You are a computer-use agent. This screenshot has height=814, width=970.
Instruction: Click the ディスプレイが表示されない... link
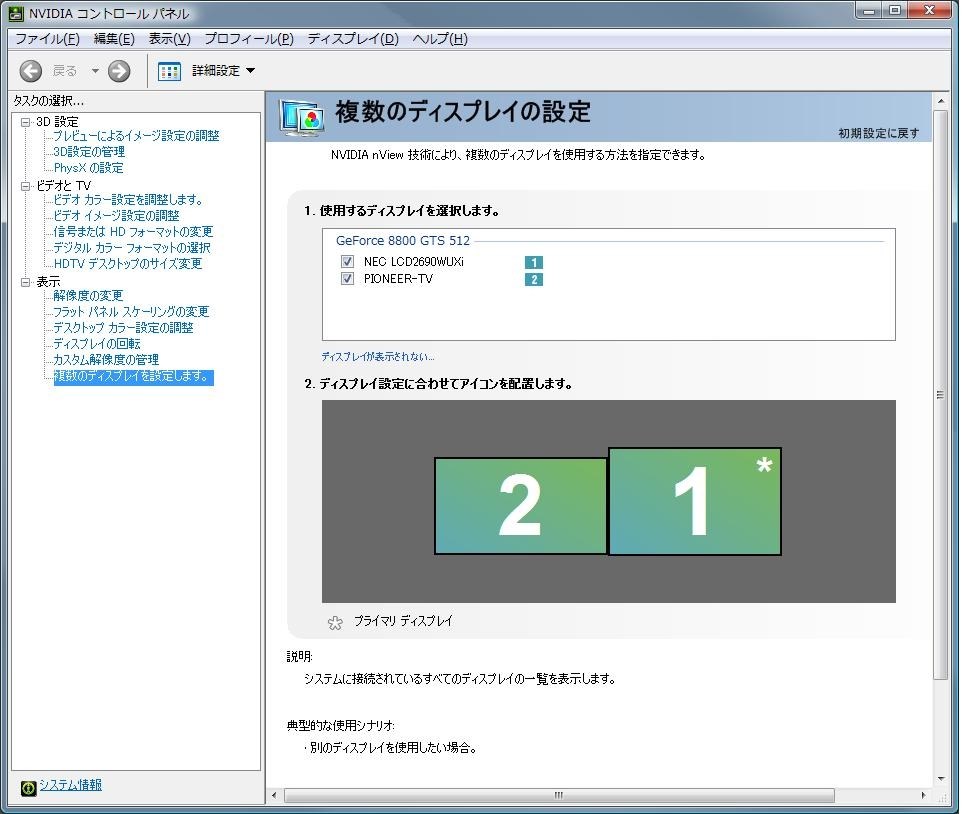[x=377, y=356]
